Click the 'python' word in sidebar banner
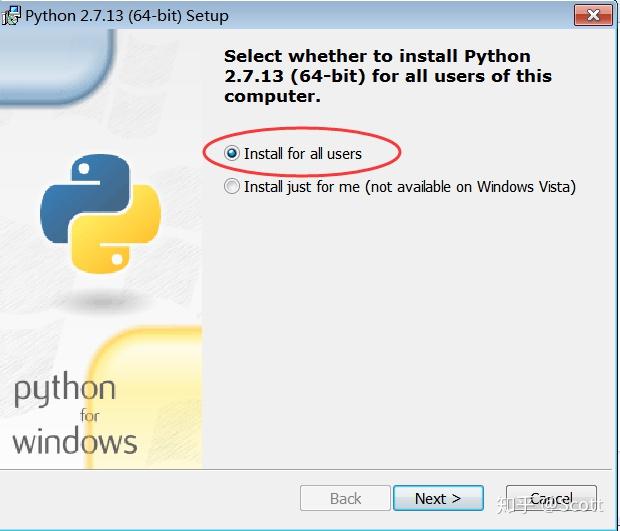Screen dimensions: 620x531 (x=65, y=390)
